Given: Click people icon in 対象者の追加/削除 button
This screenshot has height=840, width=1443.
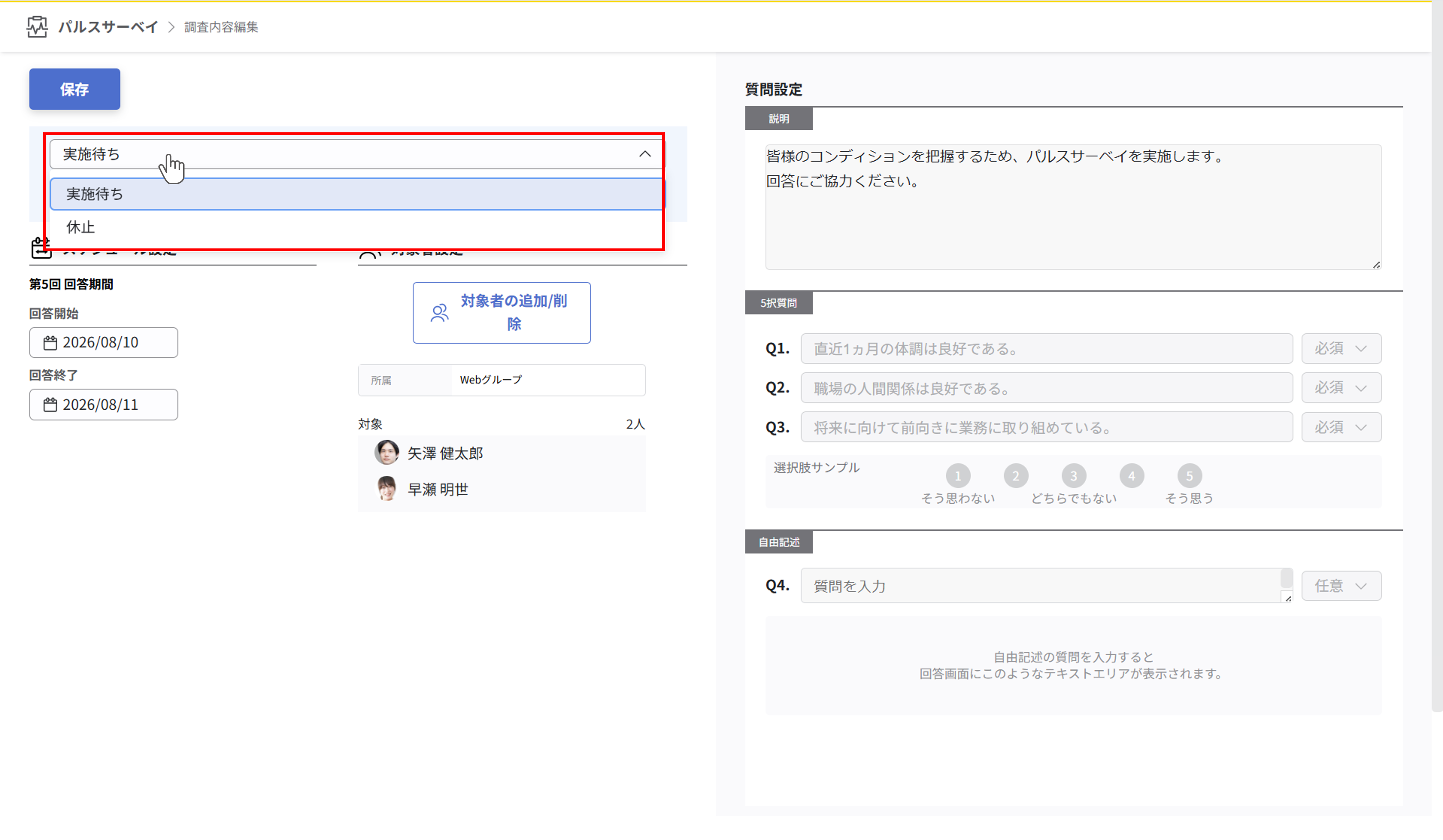Looking at the screenshot, I should pyautogui.click(x=440, y=313).
